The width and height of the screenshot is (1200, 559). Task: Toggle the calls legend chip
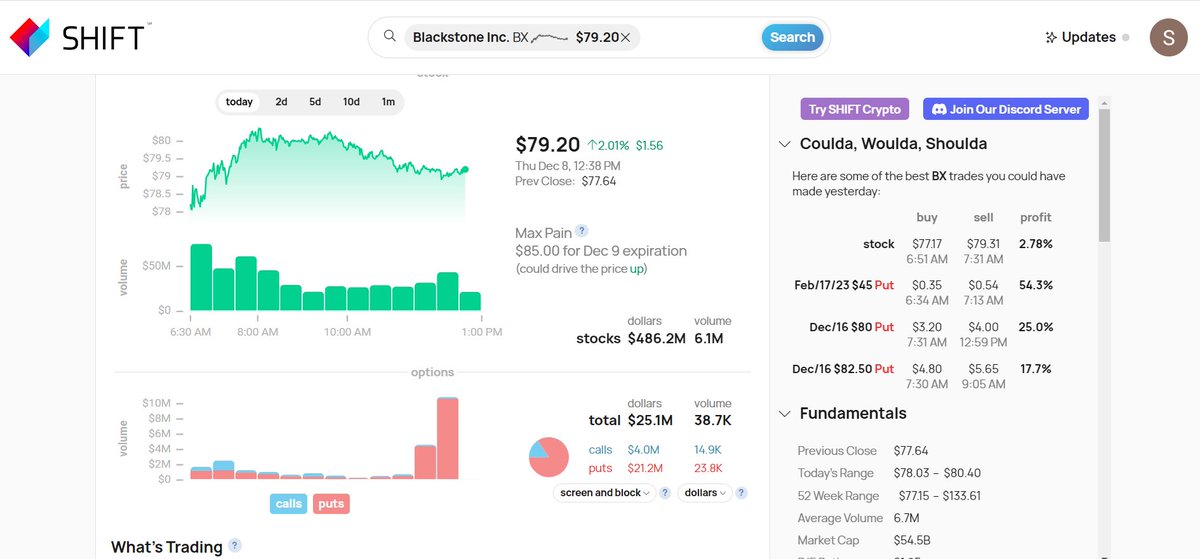pyautogui.click(x=289, y=504)
